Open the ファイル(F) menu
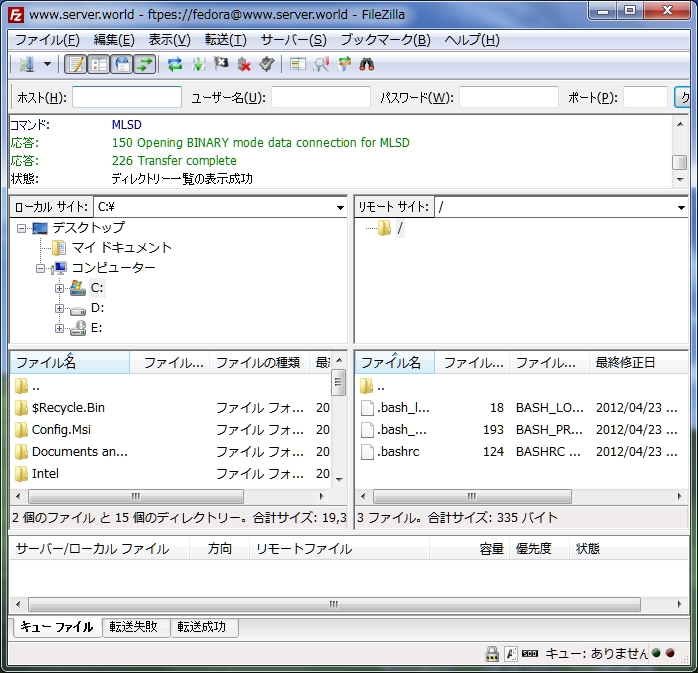 point(47,40)
